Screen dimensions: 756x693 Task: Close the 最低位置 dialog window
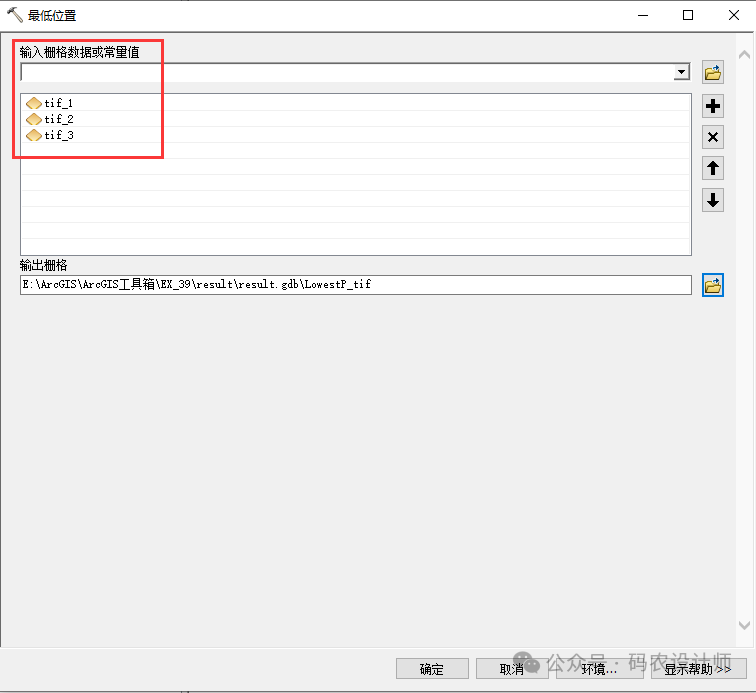(x=732, y=15)
